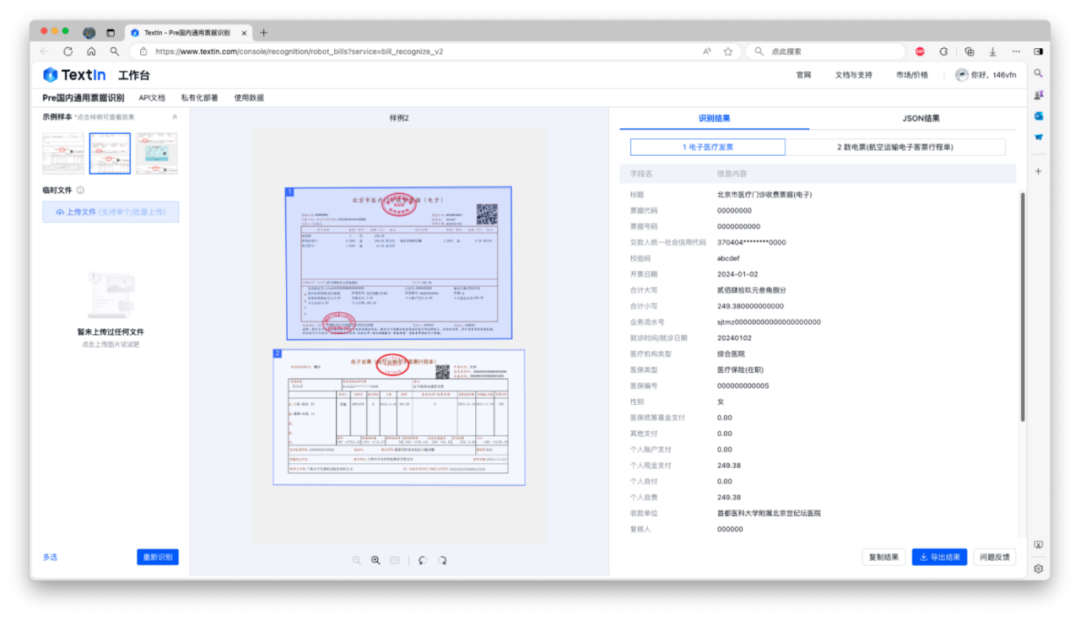Open the 官网 link
1080x620 pixels.
[x=803, y=75]
